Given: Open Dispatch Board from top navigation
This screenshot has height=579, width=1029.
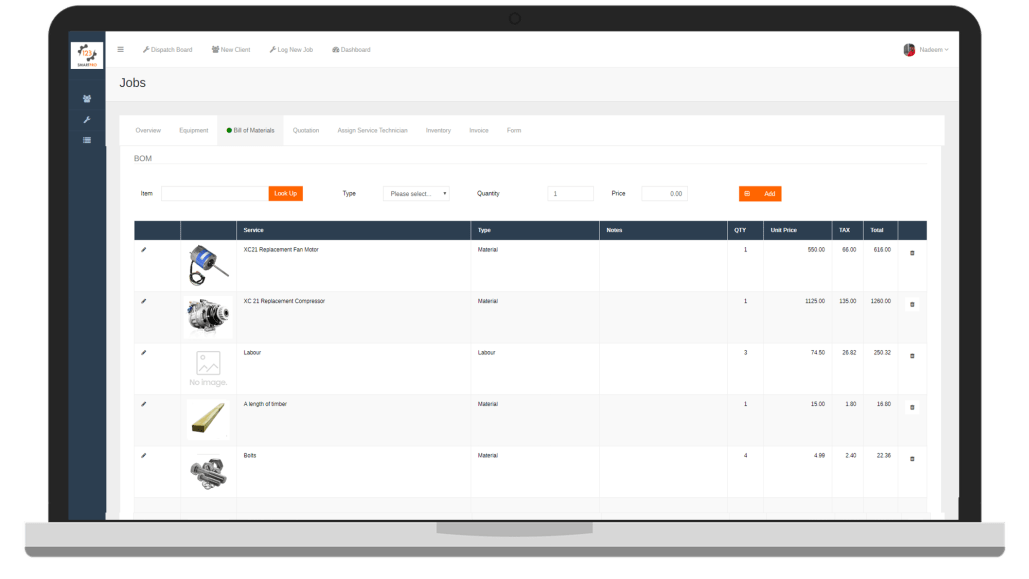Looking at the screenshot, I should [167, 50].
